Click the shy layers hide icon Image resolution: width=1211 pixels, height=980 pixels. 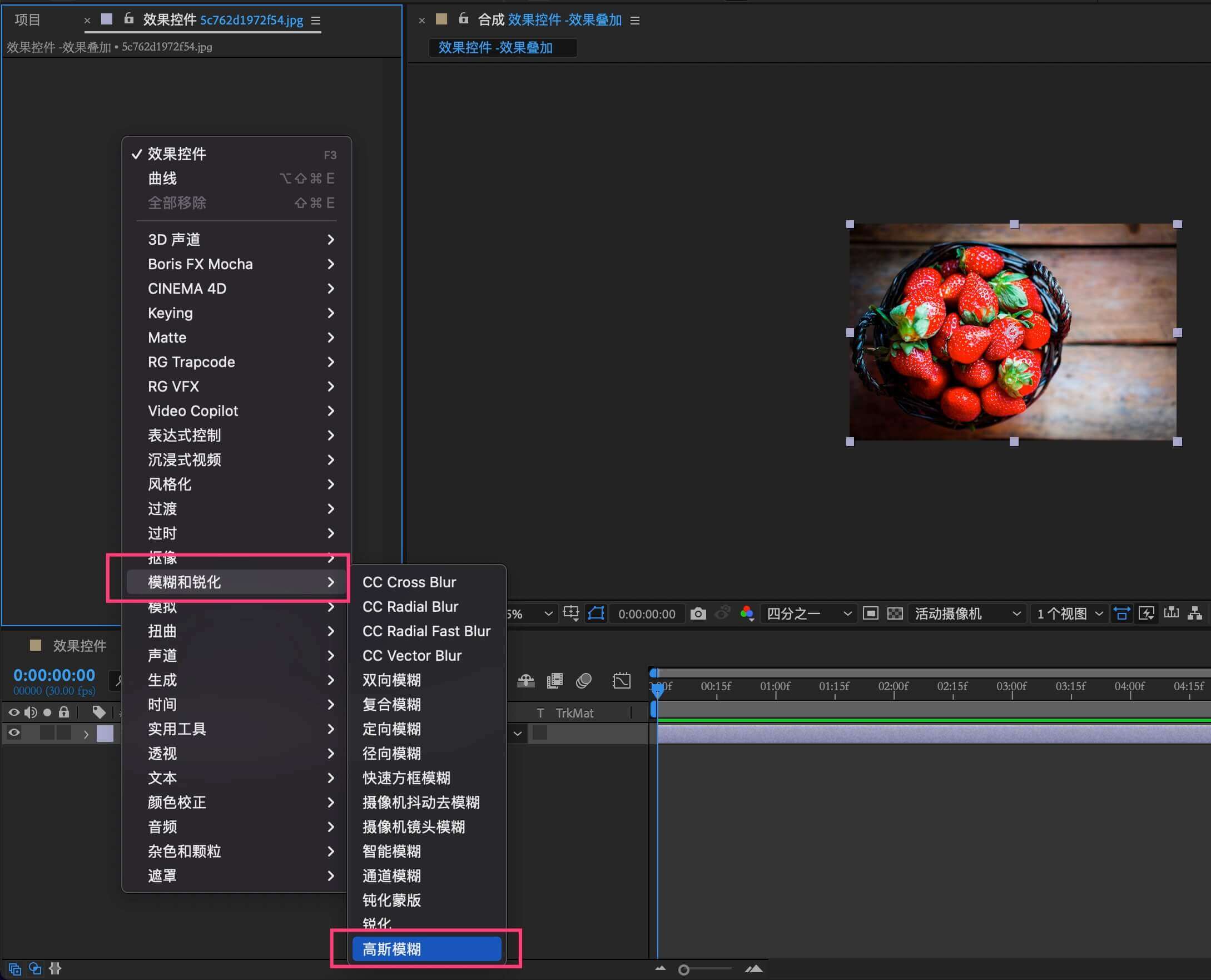[x=526, y=681]
